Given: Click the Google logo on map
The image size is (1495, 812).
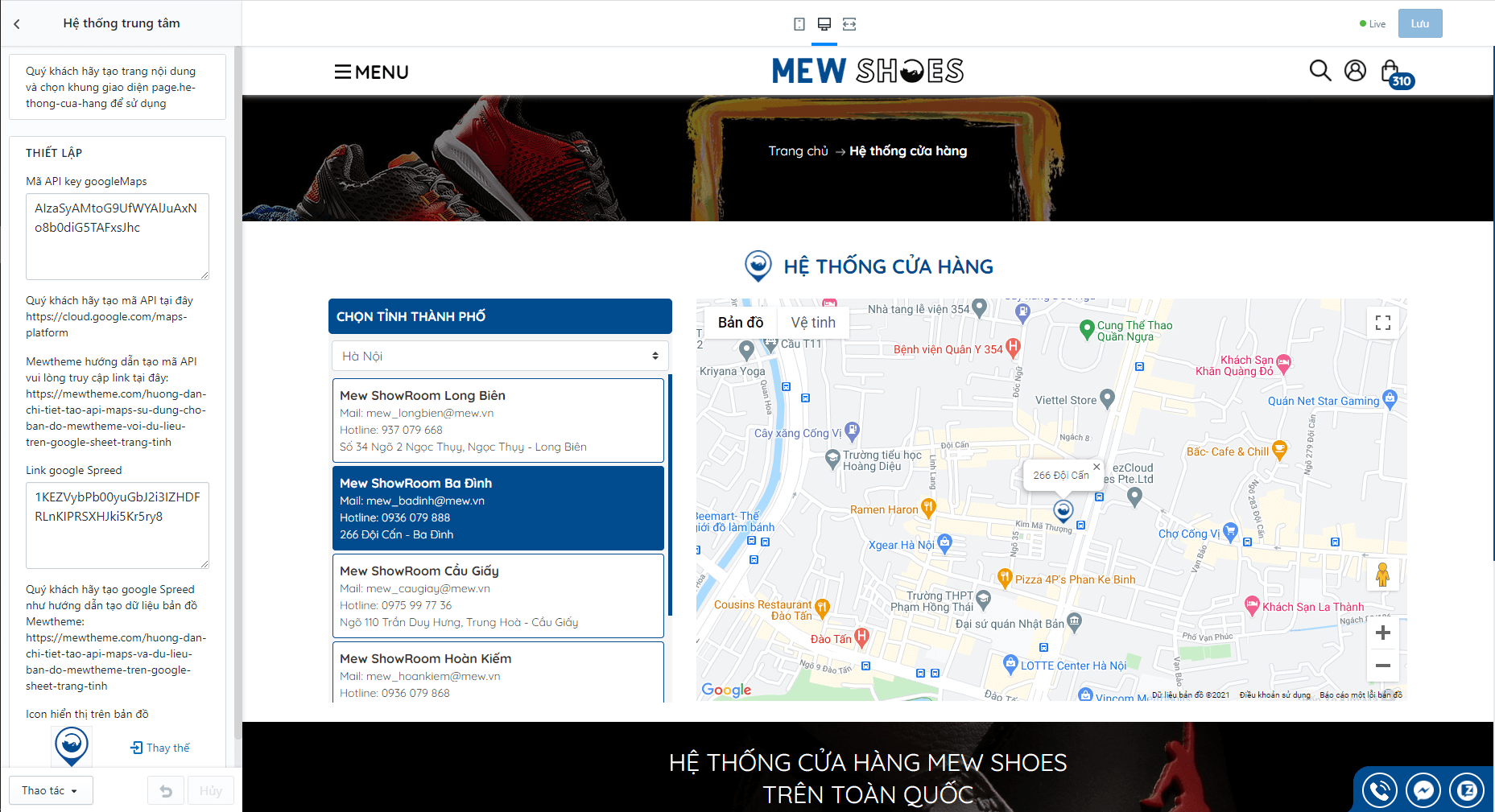Looking at the screenshot, I should pos(726,690).
